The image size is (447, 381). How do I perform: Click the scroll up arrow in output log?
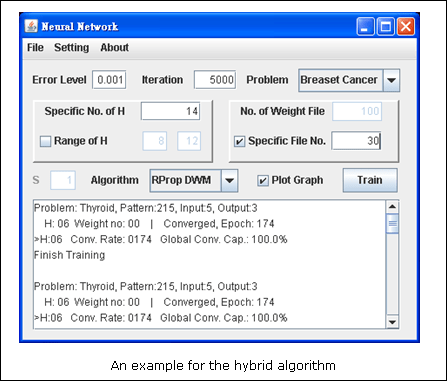[x=392, y=207]
